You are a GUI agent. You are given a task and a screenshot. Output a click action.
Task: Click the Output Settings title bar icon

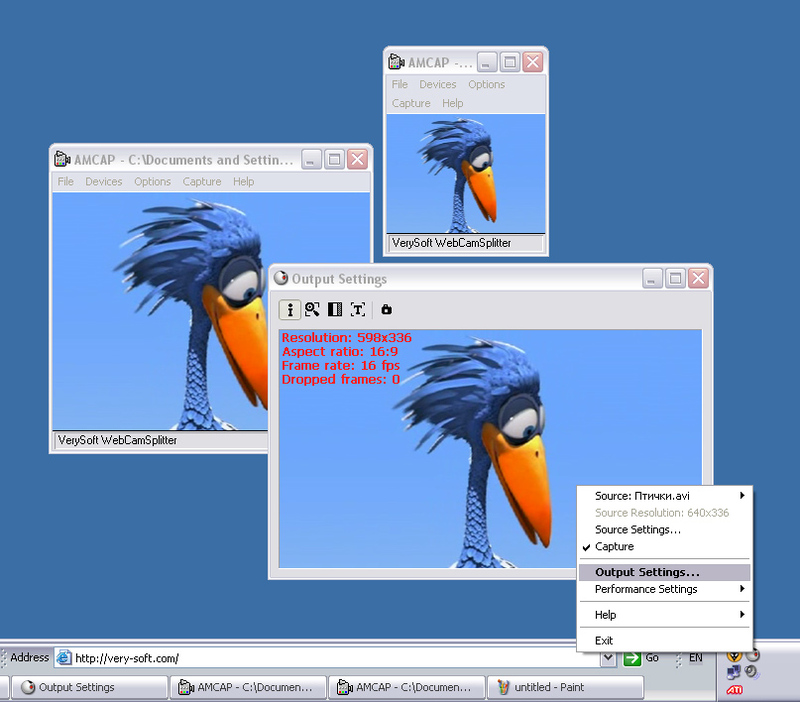(x=281, y=278)
